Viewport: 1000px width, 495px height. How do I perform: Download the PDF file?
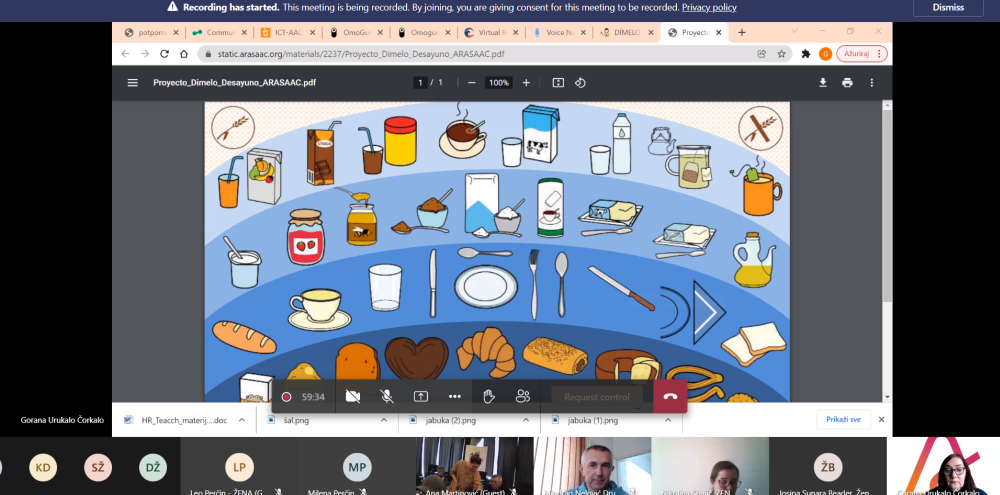click(823, 83)
